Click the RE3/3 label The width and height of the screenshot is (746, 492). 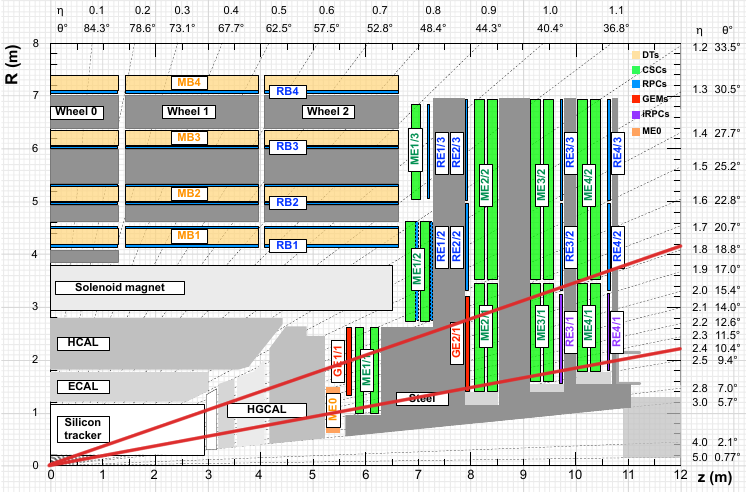[x=570, y=153]
